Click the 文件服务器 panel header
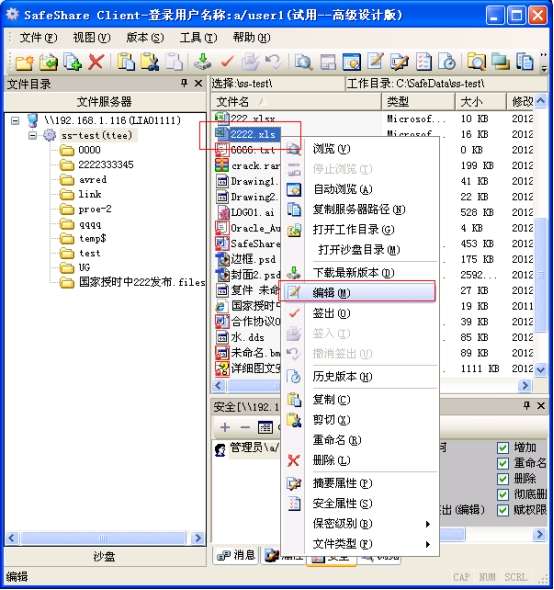The width and height of the screenshot is (554, 590). 105,102
